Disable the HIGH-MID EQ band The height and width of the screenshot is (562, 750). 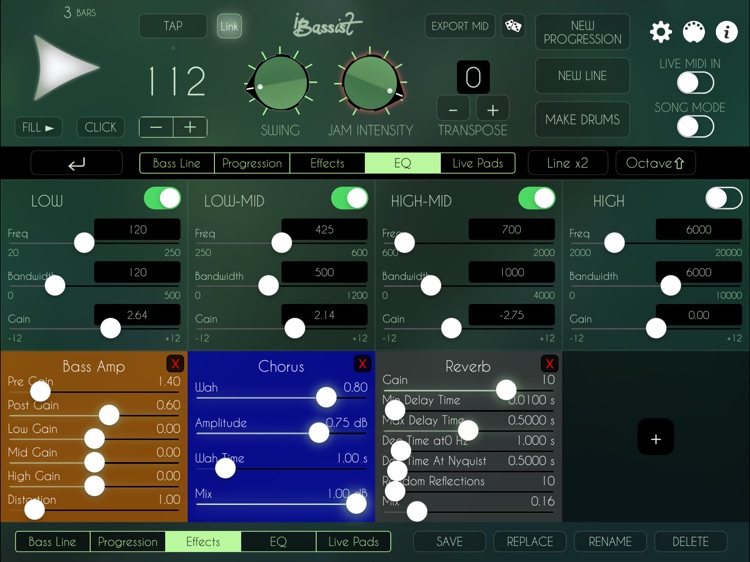point(537,198)
